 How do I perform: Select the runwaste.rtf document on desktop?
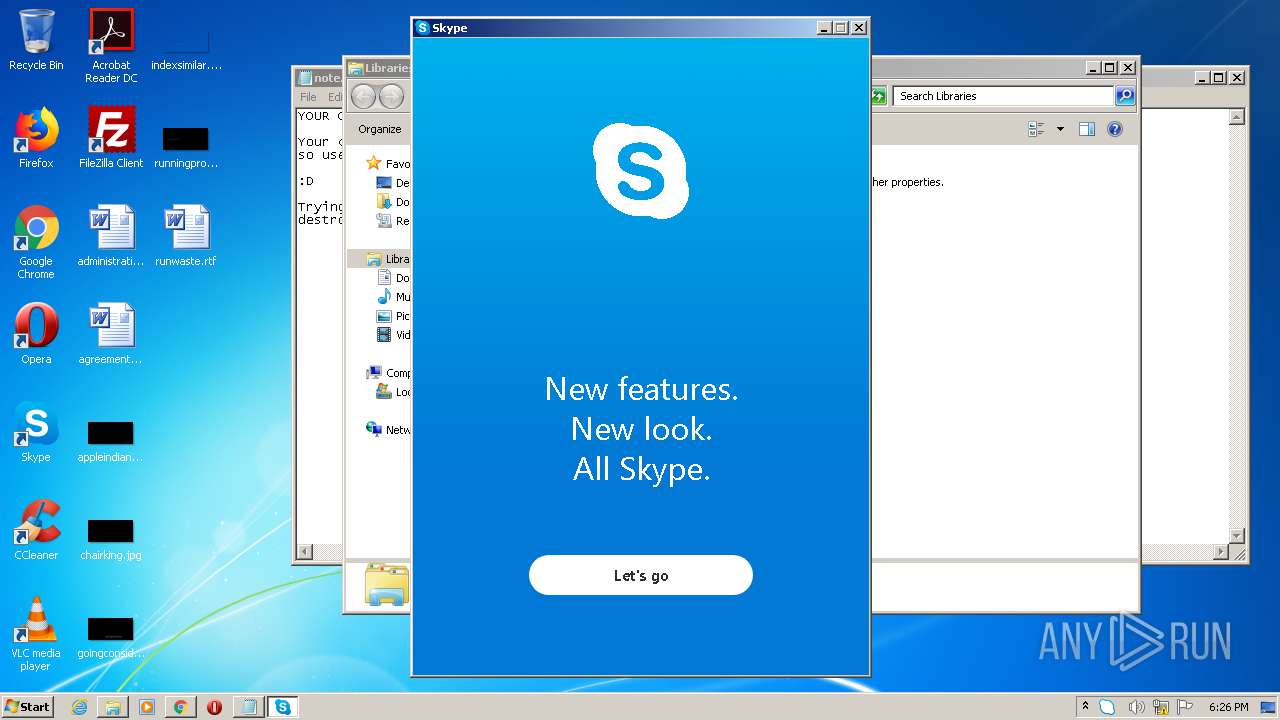pos(186,236)
